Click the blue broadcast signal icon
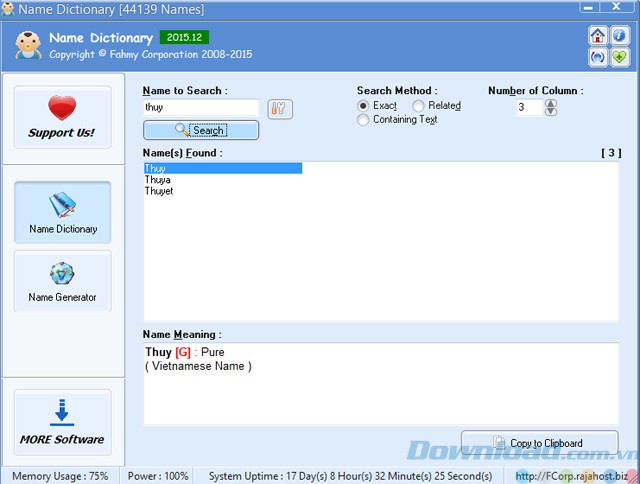Screen dimensions: 640x484 pyautogui.click(x=598, y=57)
